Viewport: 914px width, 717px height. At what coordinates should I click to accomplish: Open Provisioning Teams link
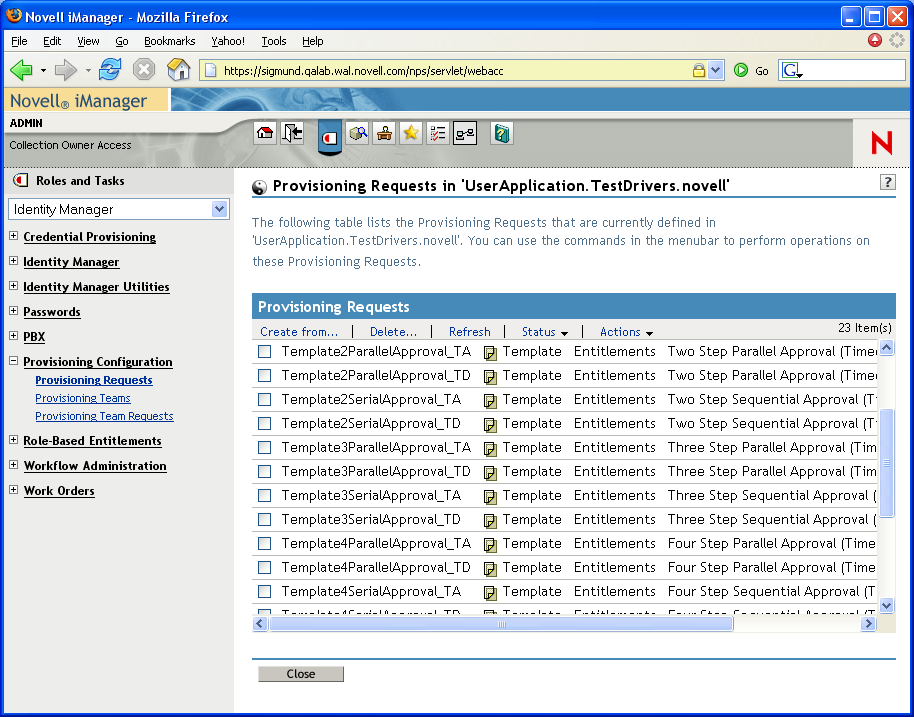click(83, 398)
